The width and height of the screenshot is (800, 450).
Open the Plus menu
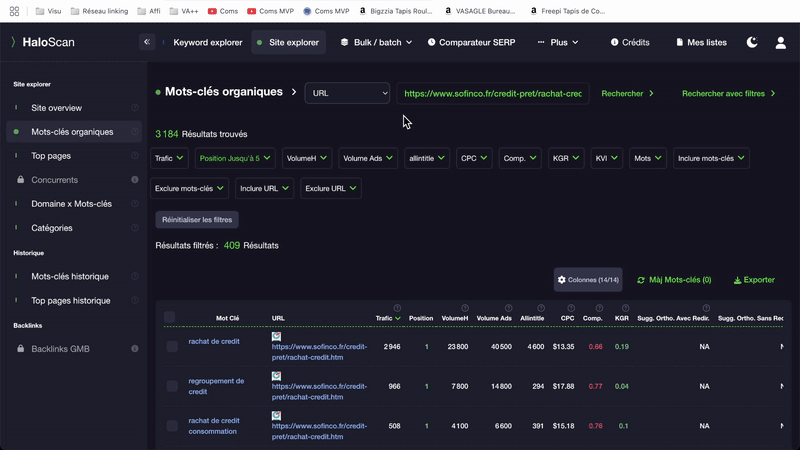558,42
